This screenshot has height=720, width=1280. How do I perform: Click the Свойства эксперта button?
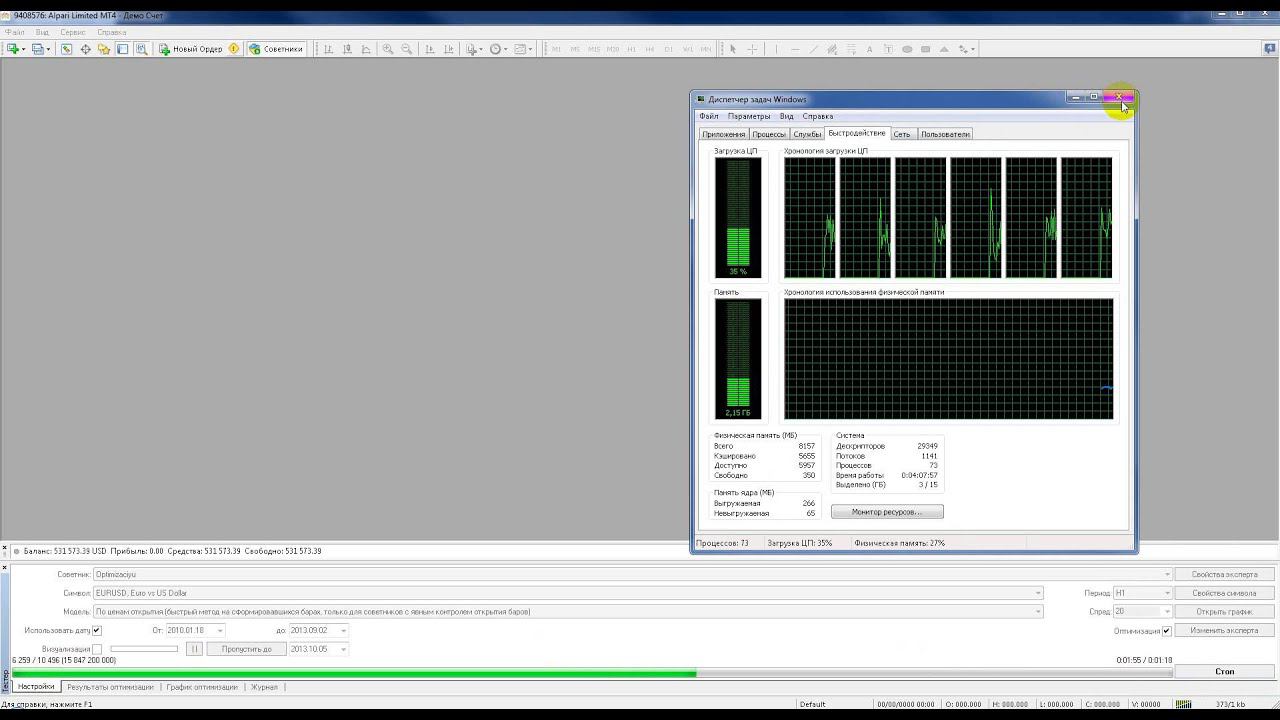(x=1224, y=575)
